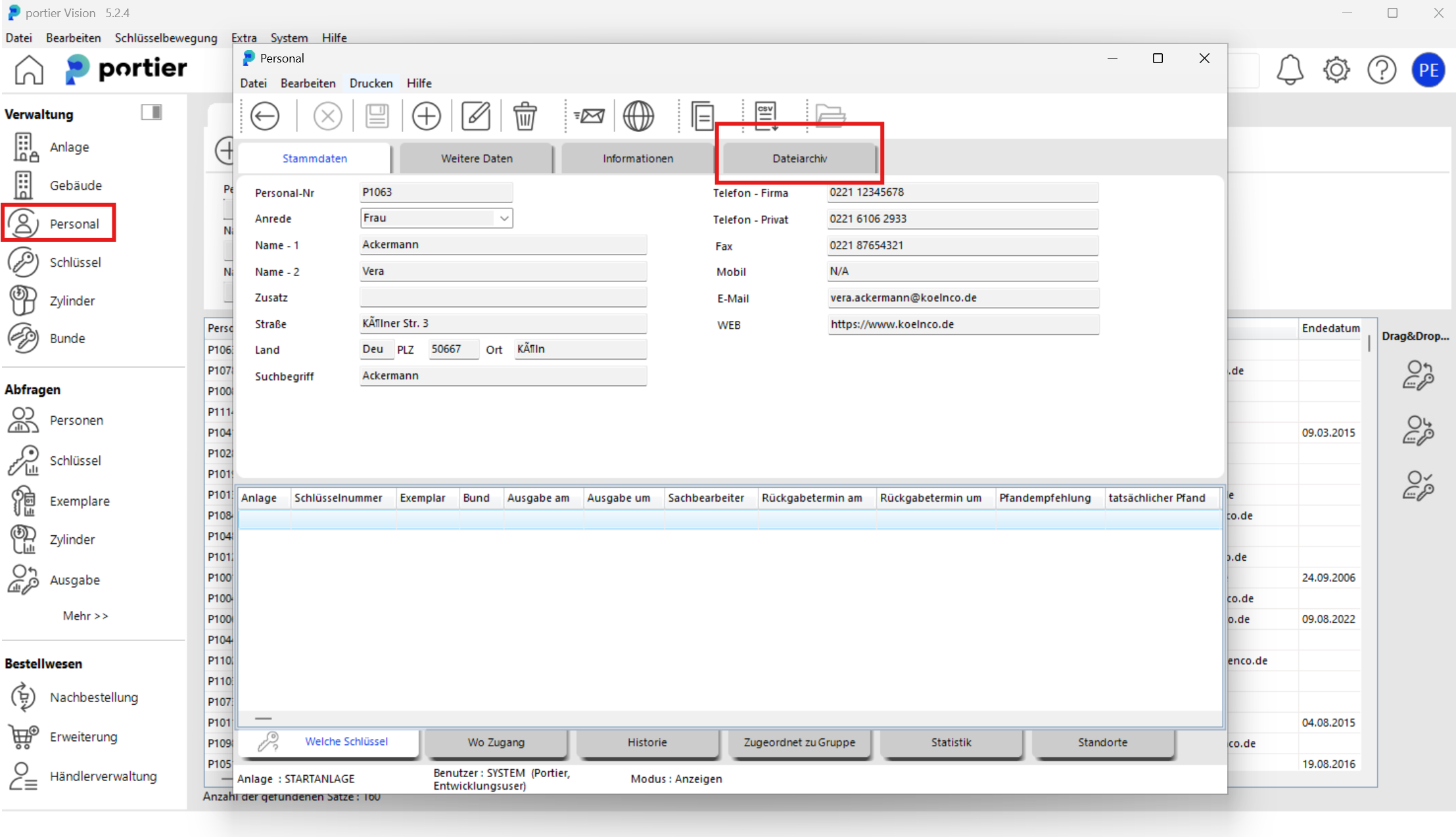Click the edit pencil toolbar icon
Screen dimensions: 1456x837
click(475, 116)
